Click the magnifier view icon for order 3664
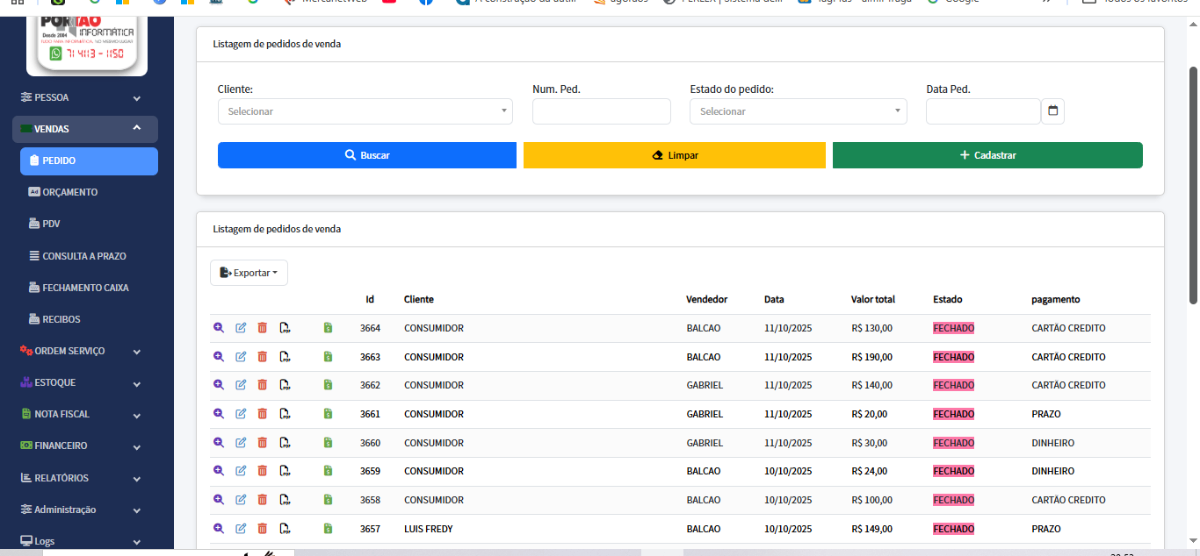Screen dimensions: 1200x556 [218, 328]
